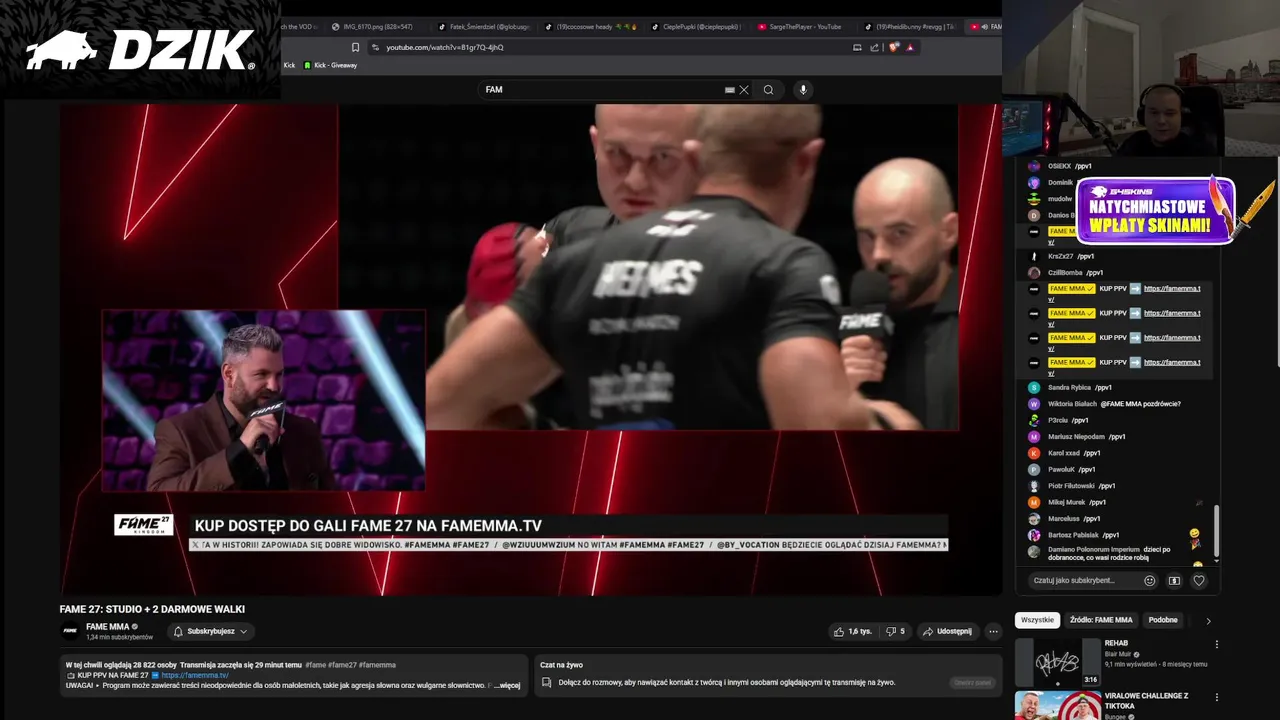Screen dimensions: 1280x720
Task: Open emoji picker in chat input
Action: coord(1149,580)
